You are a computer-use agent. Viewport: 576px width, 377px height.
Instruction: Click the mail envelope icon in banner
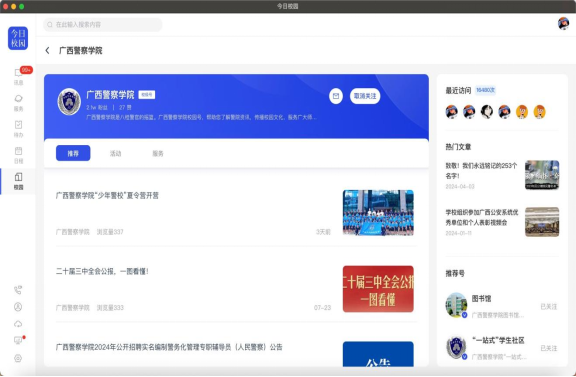(336, 96)
